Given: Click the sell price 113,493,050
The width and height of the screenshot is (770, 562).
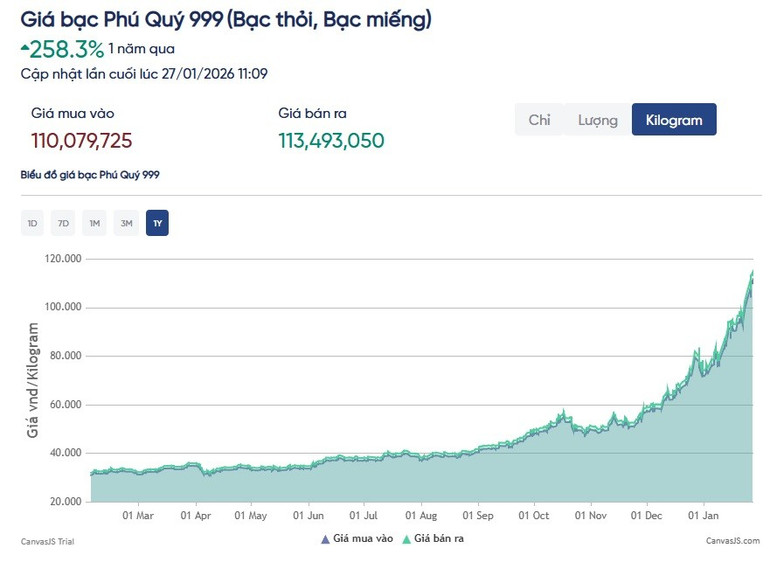Looking at the screenshot, I should click(x=331, y=141).
